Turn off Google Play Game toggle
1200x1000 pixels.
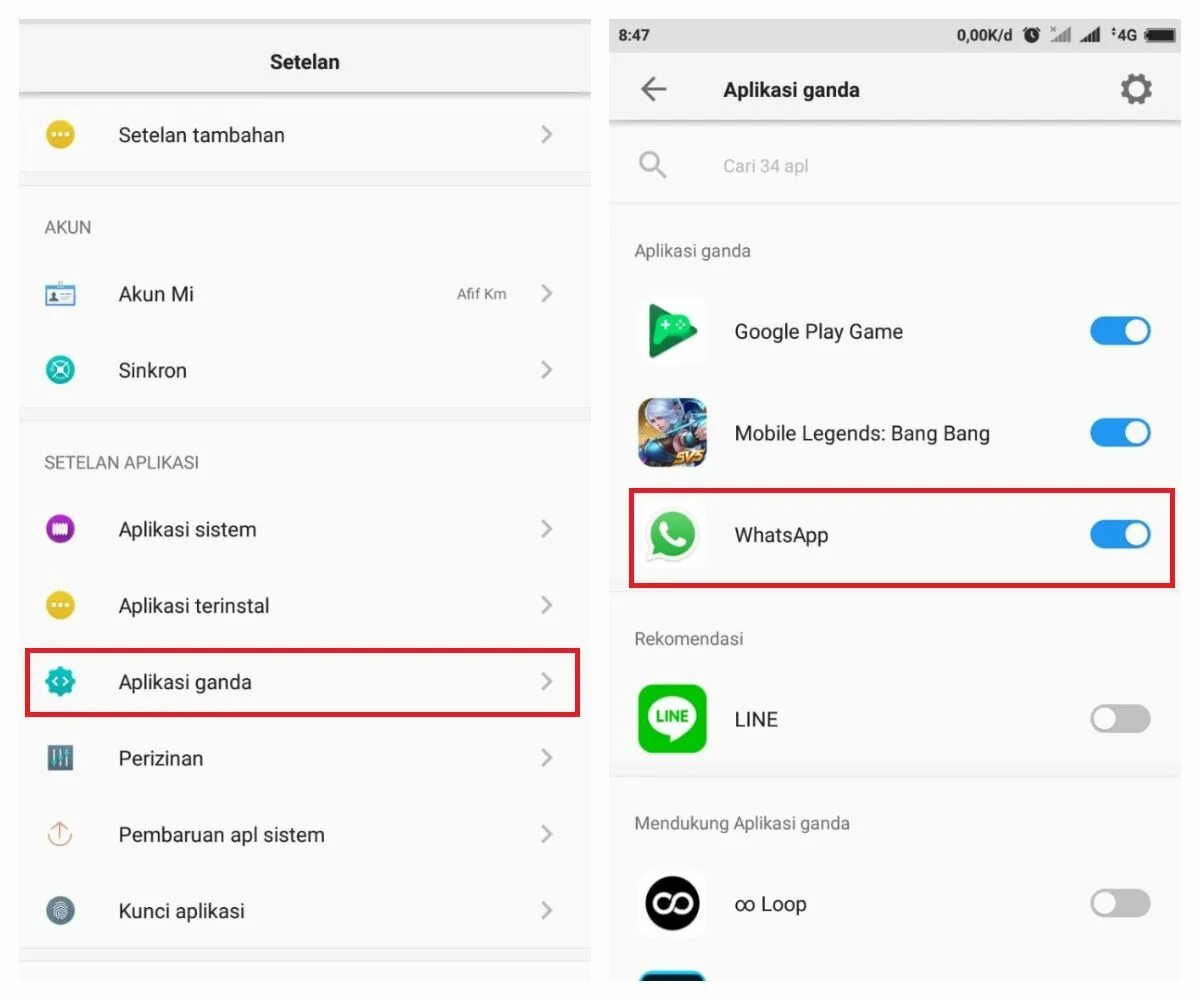point(1120,331)
